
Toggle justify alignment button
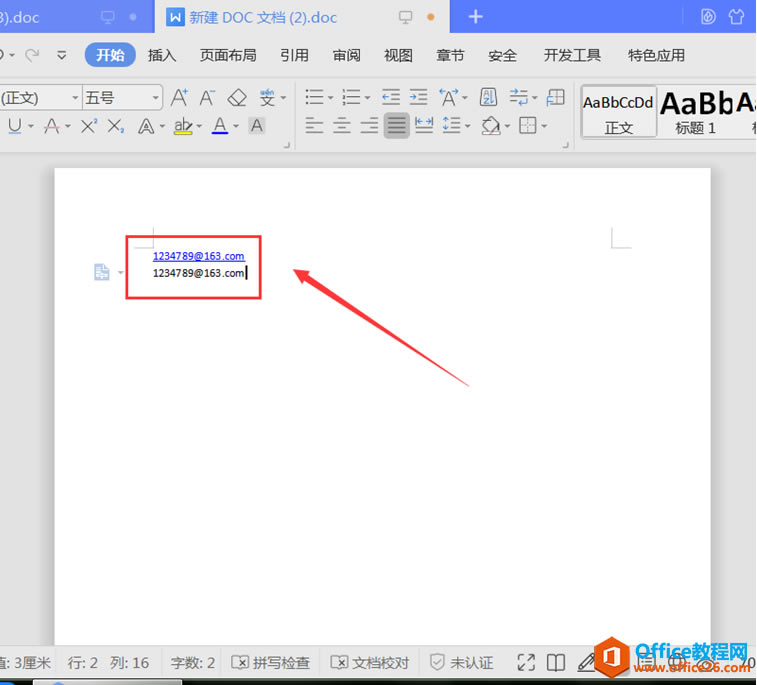[x=396, y=126]
